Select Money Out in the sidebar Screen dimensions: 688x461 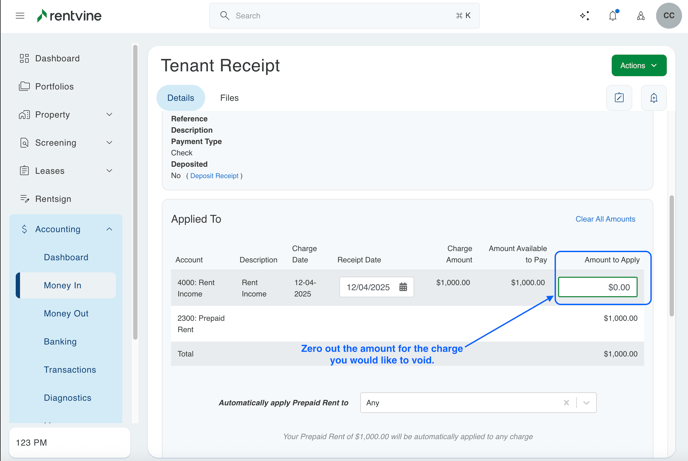(x=66, y=314)
